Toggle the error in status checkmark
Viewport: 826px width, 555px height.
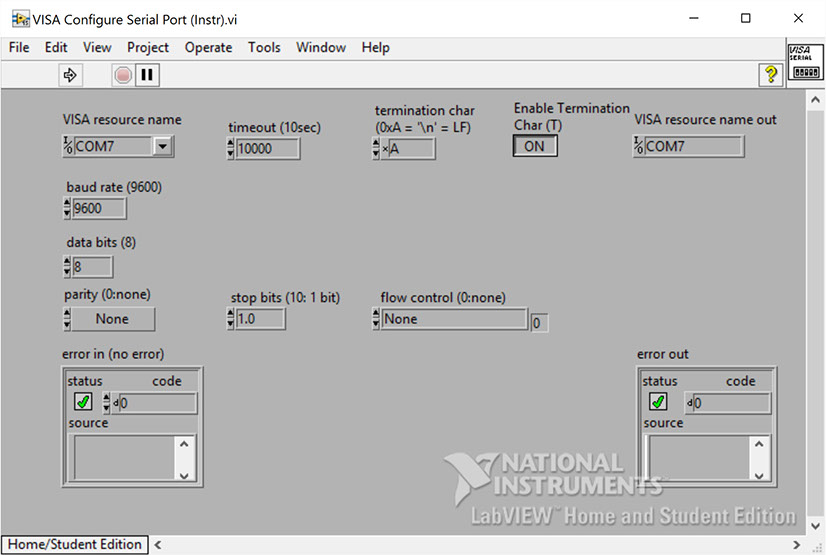pos(83,402)
